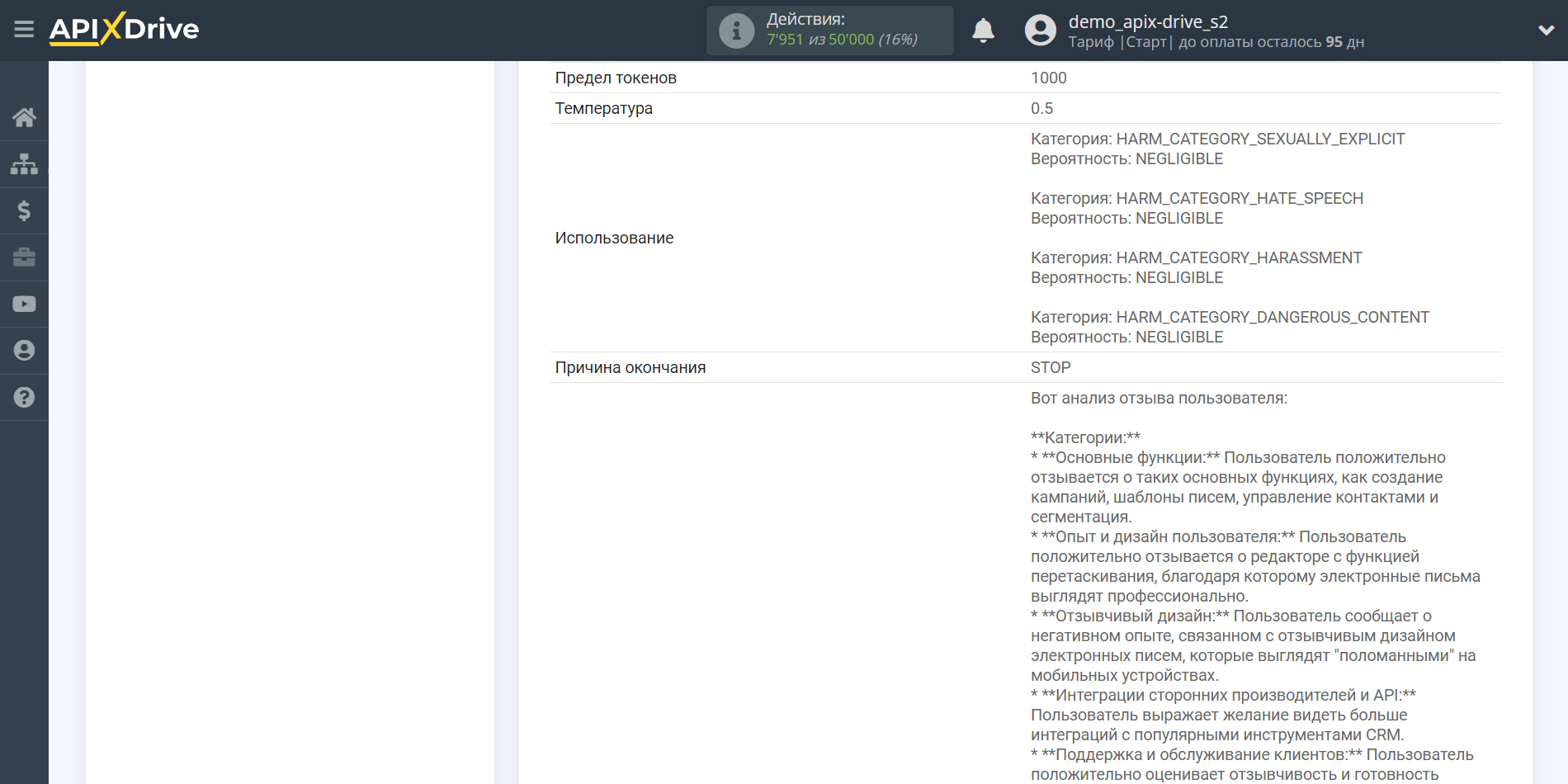Open briefcase services icon in sidebar
Viewport: 1568px width, 784px height.
24,257
